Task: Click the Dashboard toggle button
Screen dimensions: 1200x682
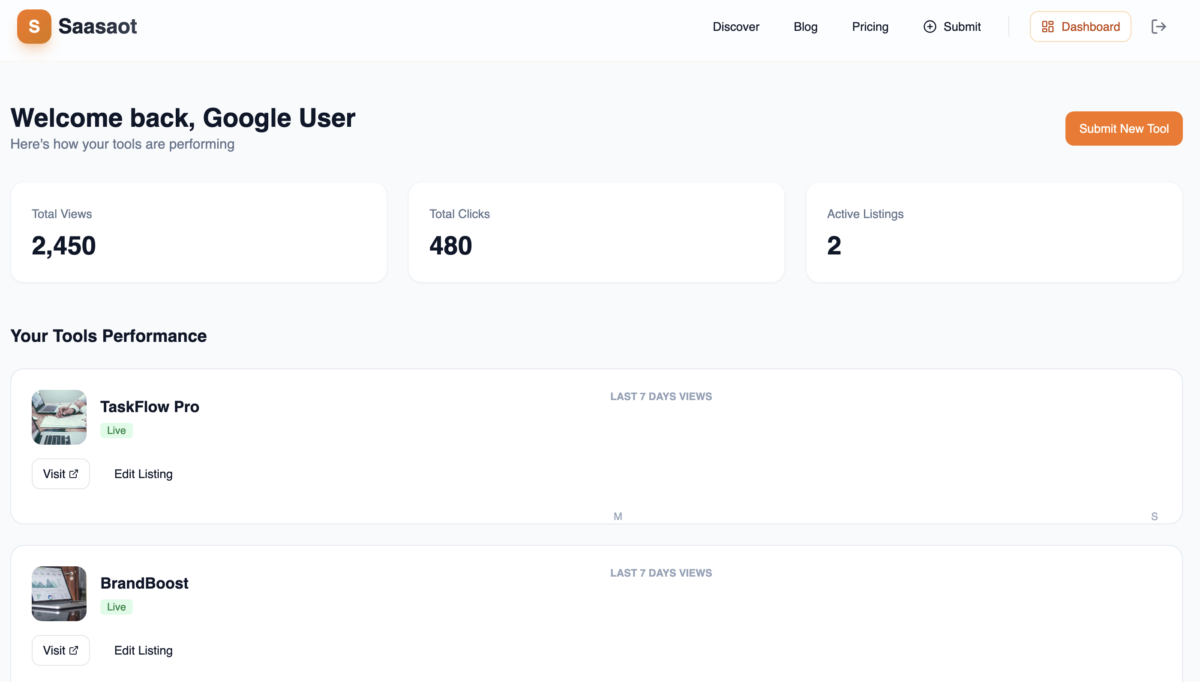Action: pos(1080,26)
